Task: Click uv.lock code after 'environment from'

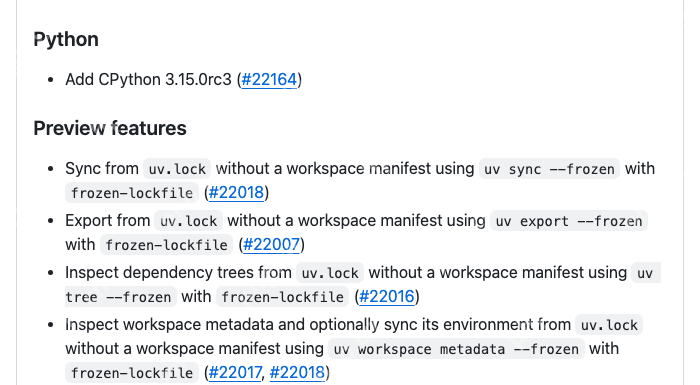Action: coord(609,325)
